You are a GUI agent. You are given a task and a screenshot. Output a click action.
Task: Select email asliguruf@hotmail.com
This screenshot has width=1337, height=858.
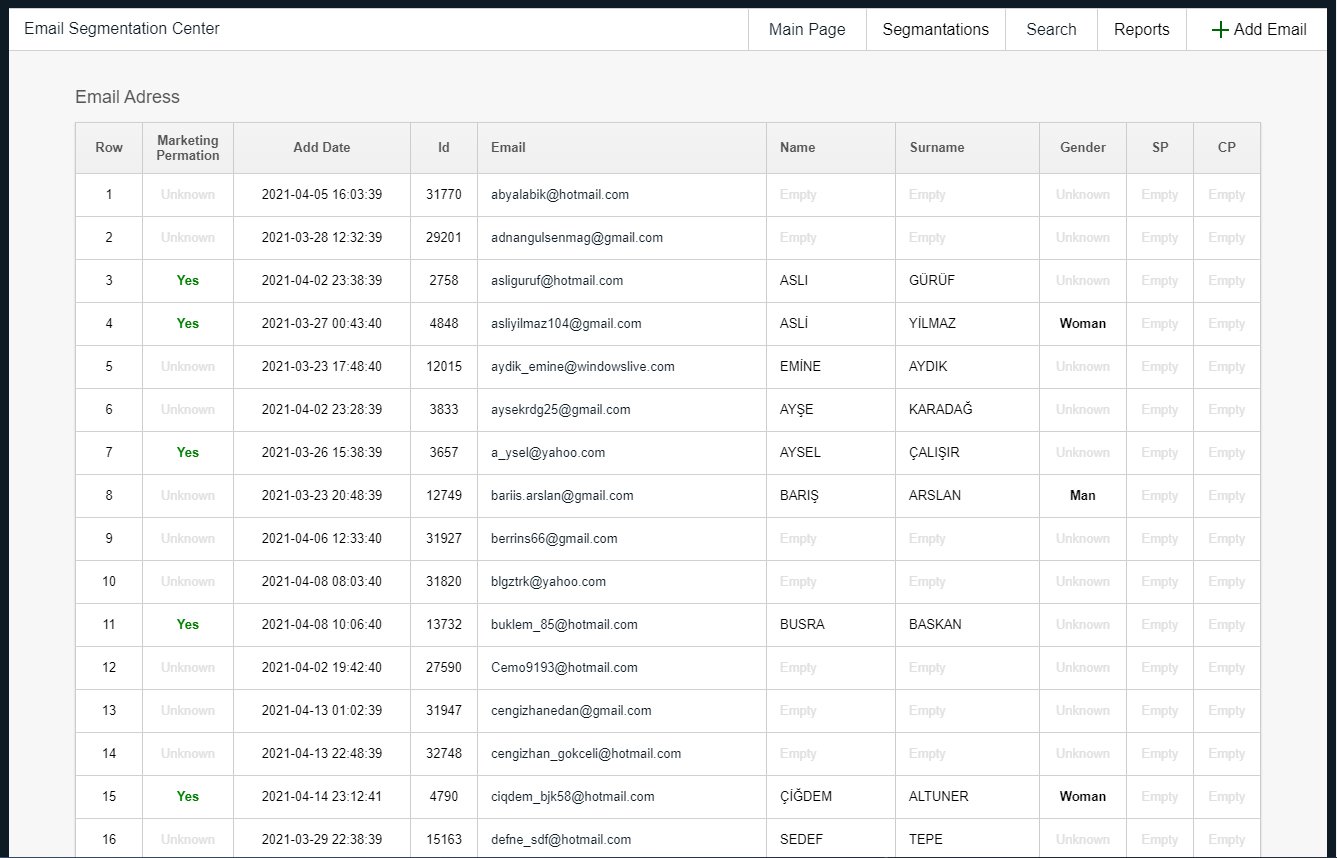557,281
